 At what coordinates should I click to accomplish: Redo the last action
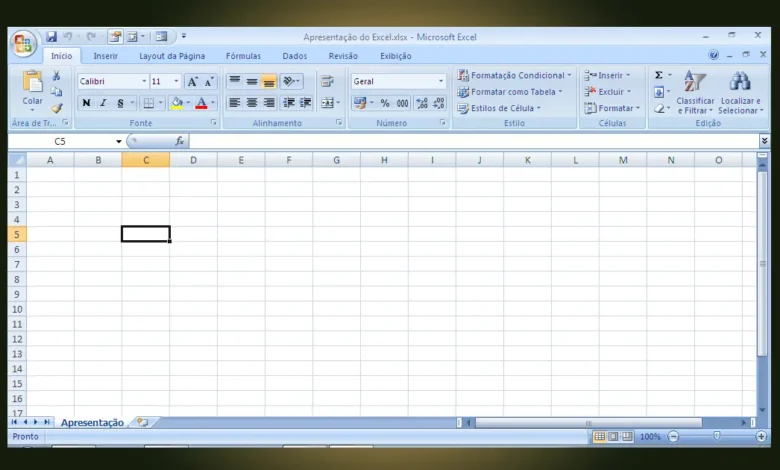click(91, 36)
